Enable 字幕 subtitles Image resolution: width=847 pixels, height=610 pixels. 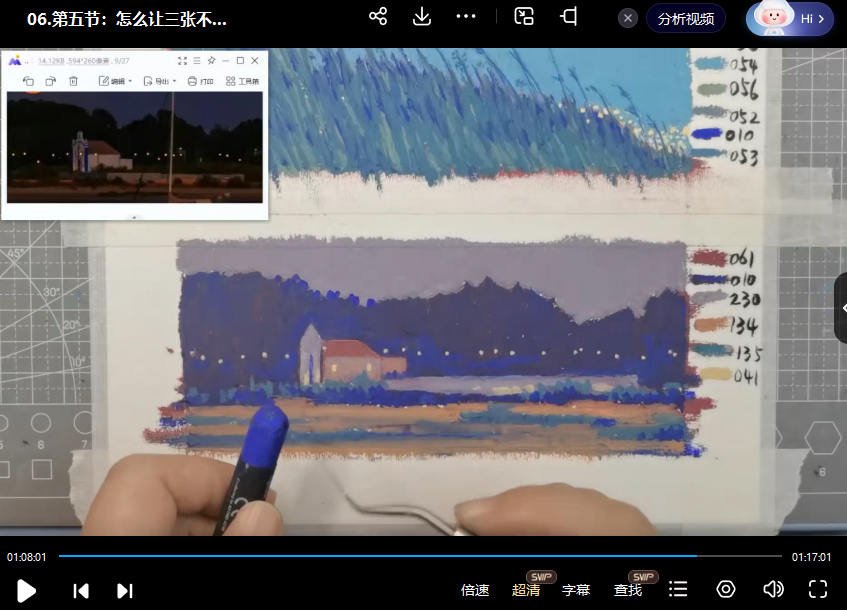(x=576, y=589)
